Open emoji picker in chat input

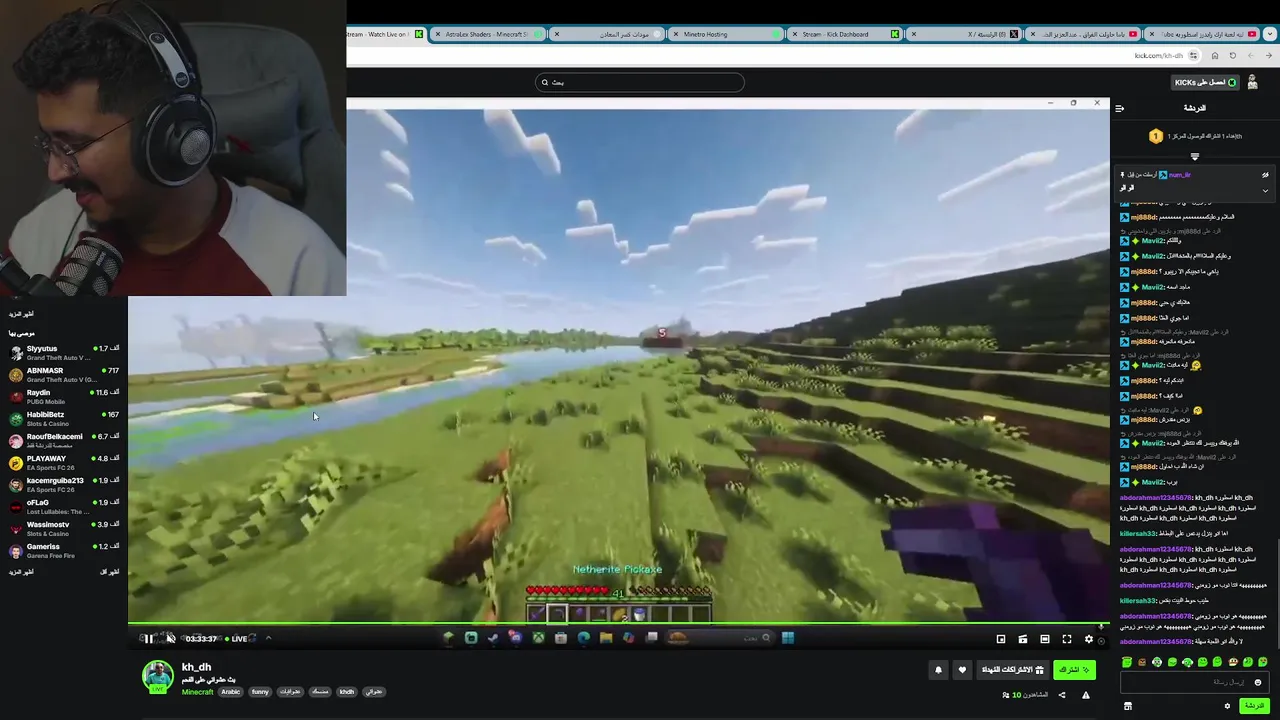[1258, 682]
